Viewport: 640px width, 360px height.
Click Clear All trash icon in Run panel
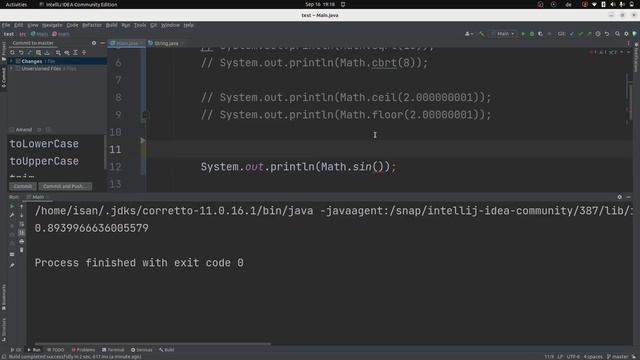click(x=22, y=250)
